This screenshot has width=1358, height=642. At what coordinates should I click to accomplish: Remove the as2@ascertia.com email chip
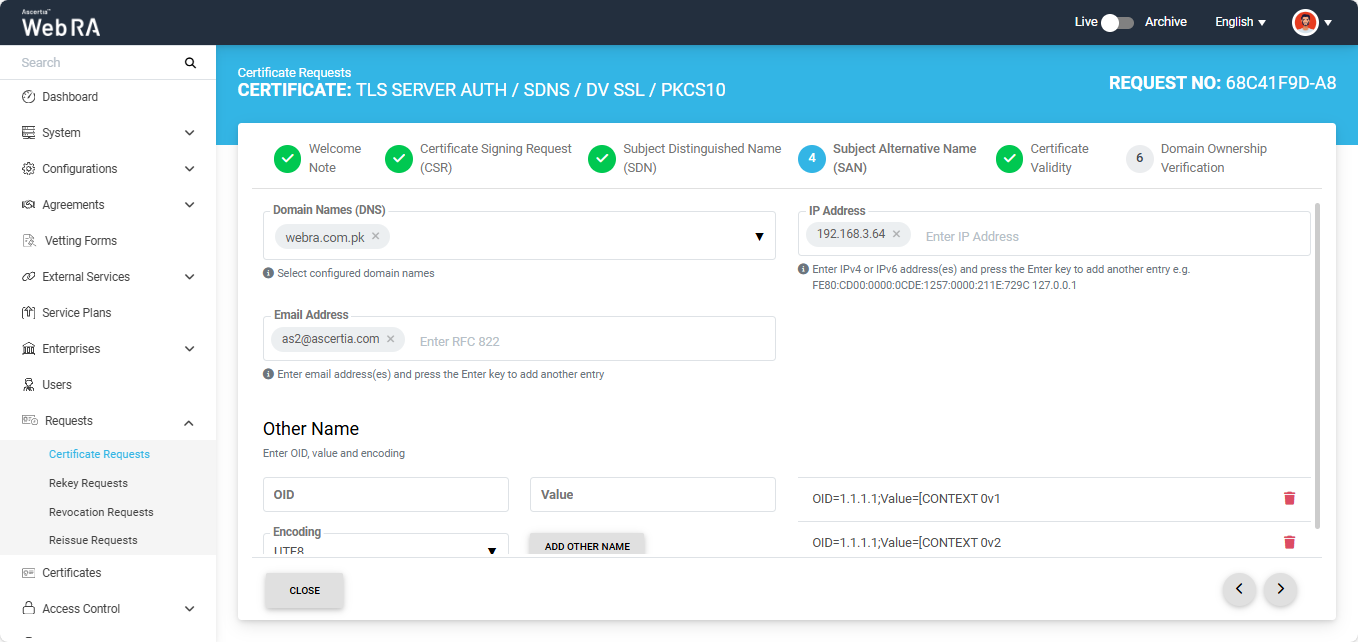[x=391, y=339]
